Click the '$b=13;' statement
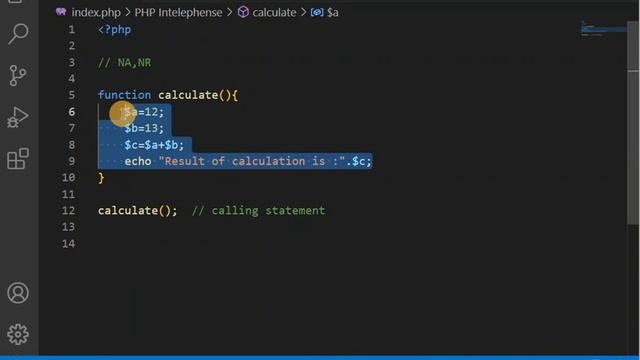Screen dimensions: 640x360 pyautogui.click(x=144, y=128)
